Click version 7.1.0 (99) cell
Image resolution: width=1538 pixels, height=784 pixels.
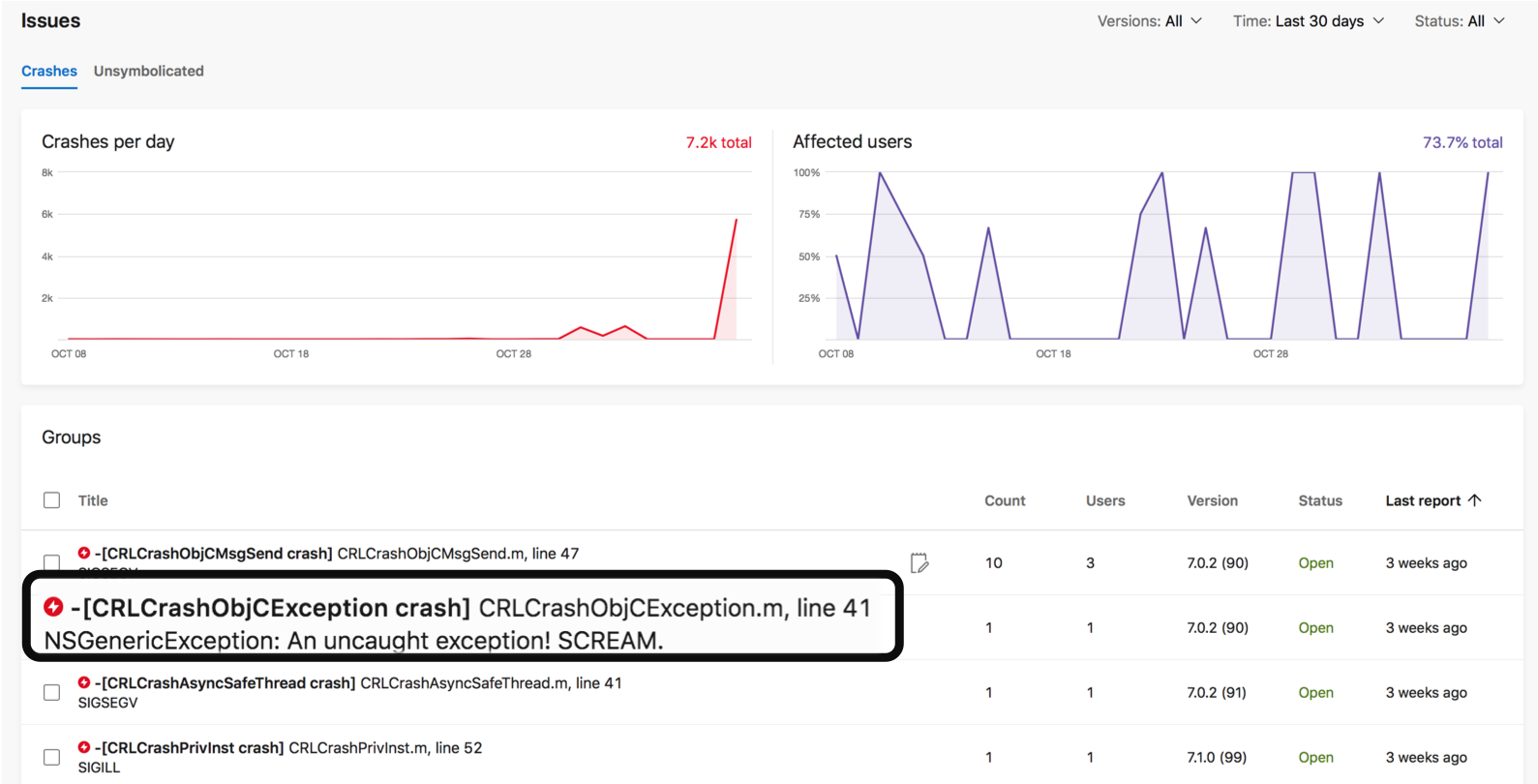click(x=1217, y=757)
